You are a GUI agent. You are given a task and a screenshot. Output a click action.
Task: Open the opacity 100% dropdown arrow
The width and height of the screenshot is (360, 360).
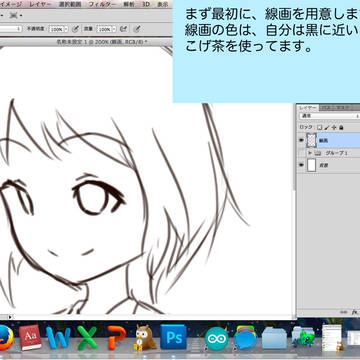pos(66,29)
